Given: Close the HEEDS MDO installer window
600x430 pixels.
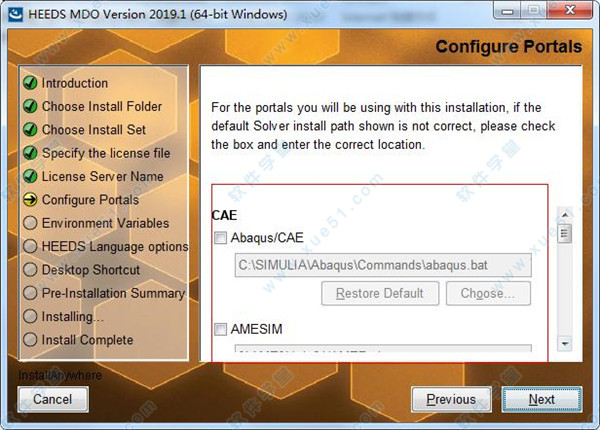Looking at the screenshot, I should click(x=570, y=10).
